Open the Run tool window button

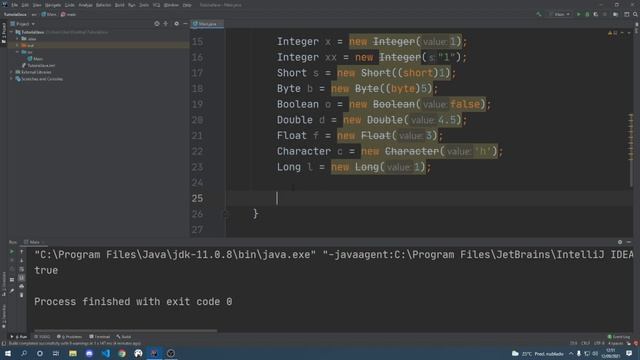click(x=18, y=337)
